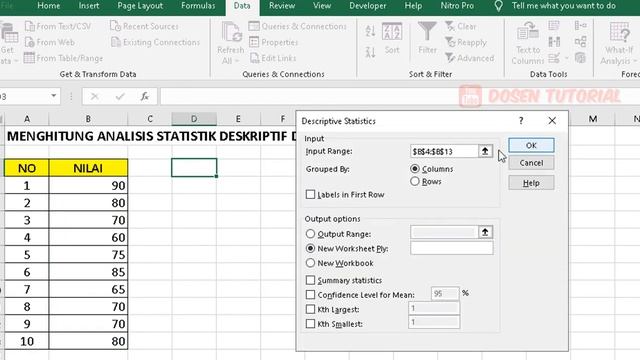Open Queries & Connections pane
The image size is (640, 360).
[298, 27]
